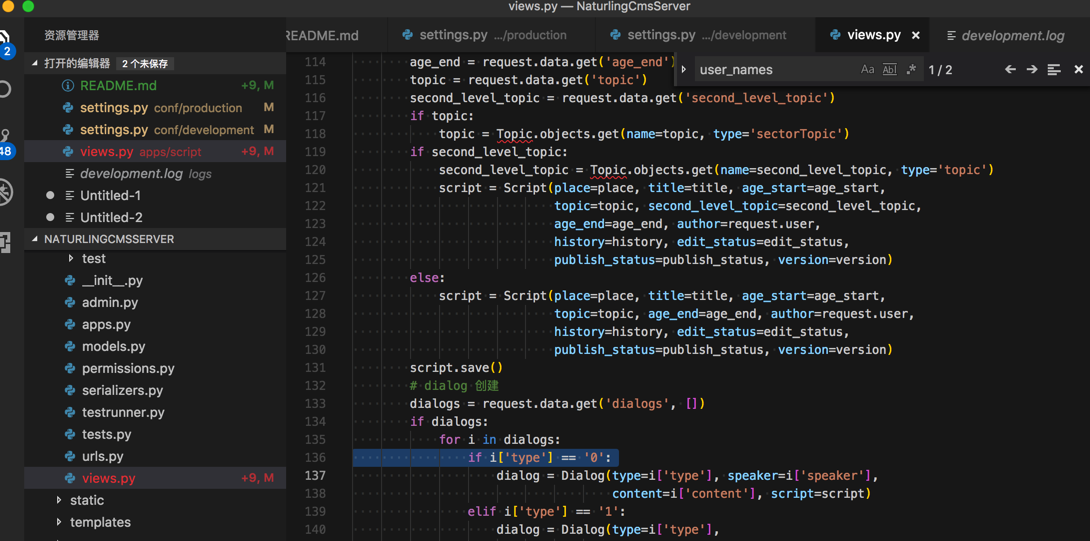
Task: Click the macOS green zoom window button
Action: (28, 6)
